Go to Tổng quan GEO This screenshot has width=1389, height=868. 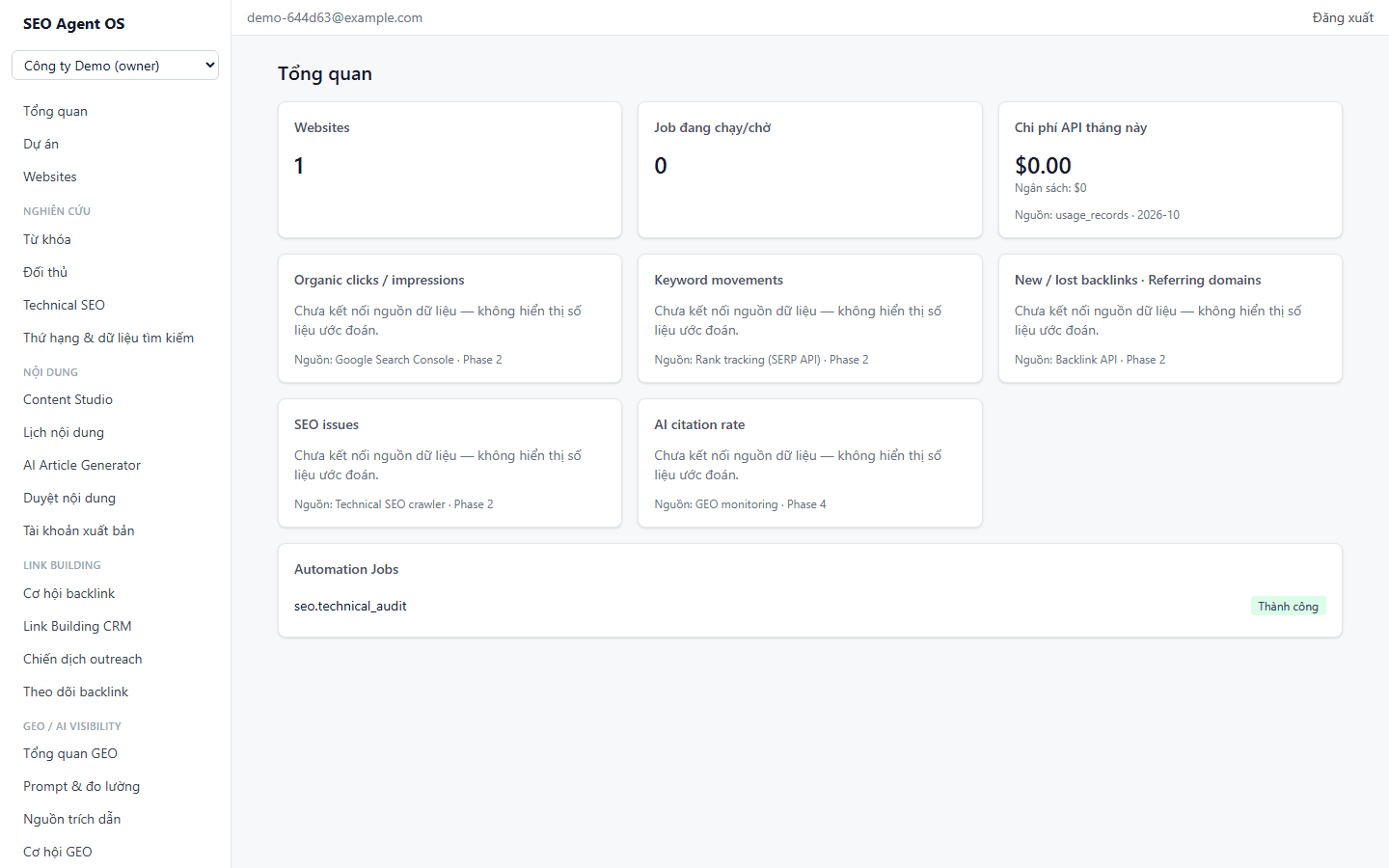pyautogui.click(x=70, y=753)
